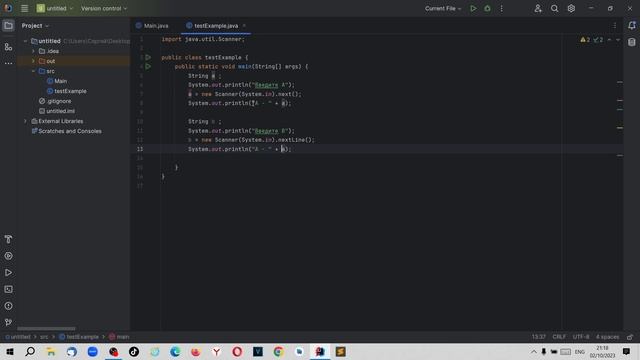Run the current file with green play button
This screenshot has height=360, width=640.
coord(473,9)
